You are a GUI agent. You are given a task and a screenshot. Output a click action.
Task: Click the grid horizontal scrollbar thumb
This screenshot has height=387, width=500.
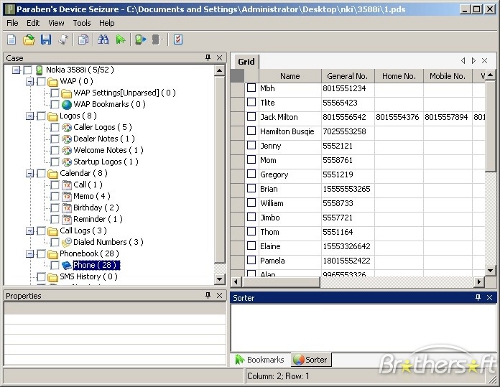point(281,282)
